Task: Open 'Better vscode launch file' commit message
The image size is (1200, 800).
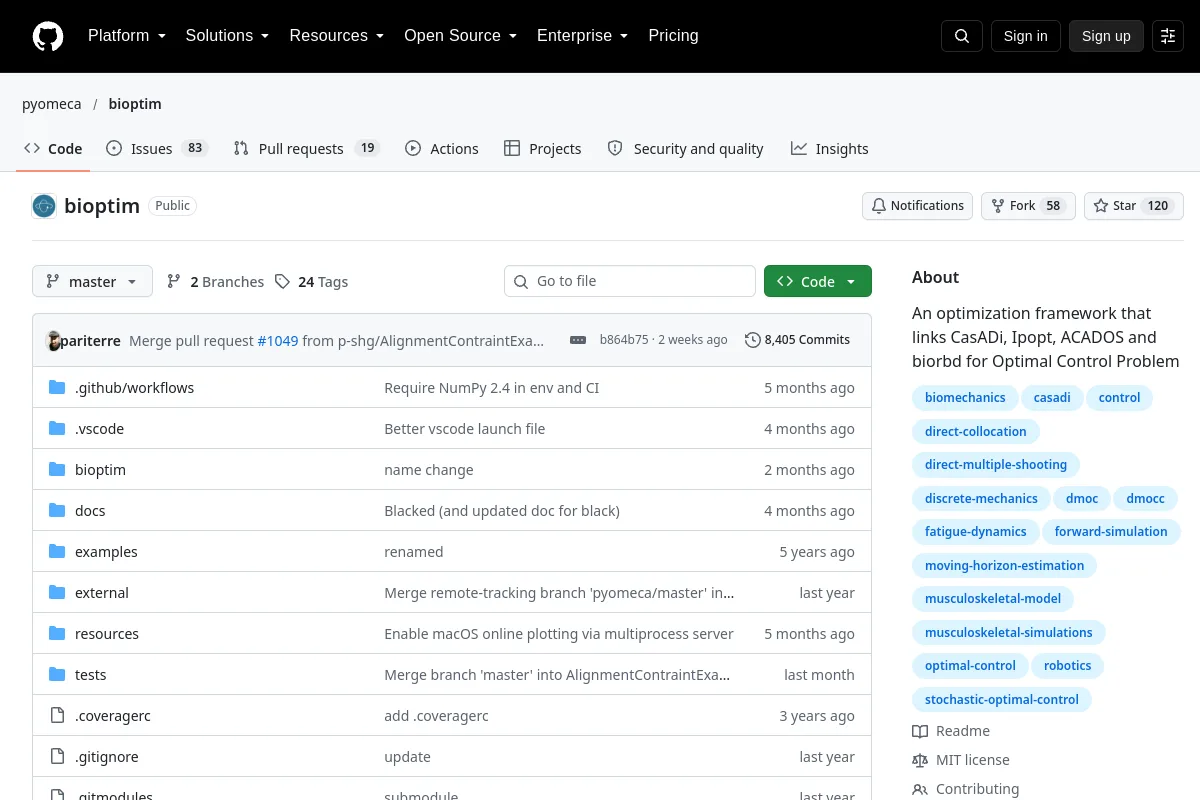Action: tap(465, 428)
